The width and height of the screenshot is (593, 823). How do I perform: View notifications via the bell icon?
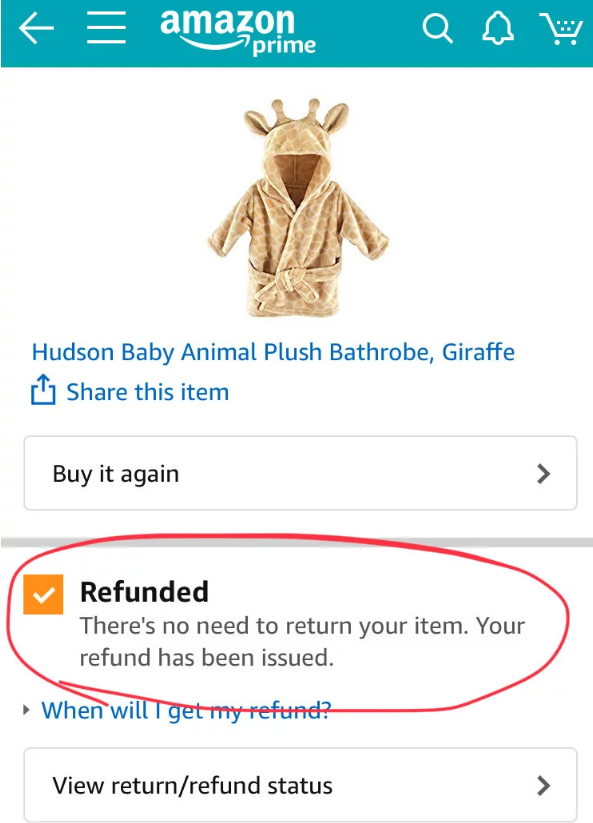point(498,28)
